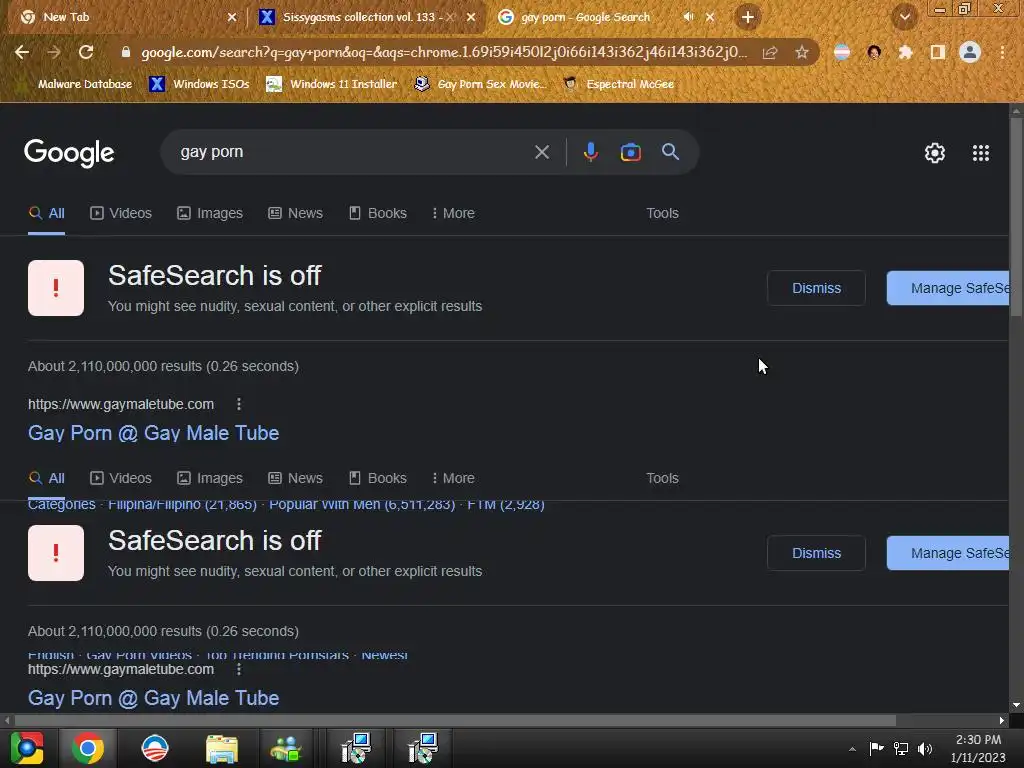Viewport: 1024px width, 768px height.
Task: Open Google quick settings gear
Action: [x=935, y=153]
